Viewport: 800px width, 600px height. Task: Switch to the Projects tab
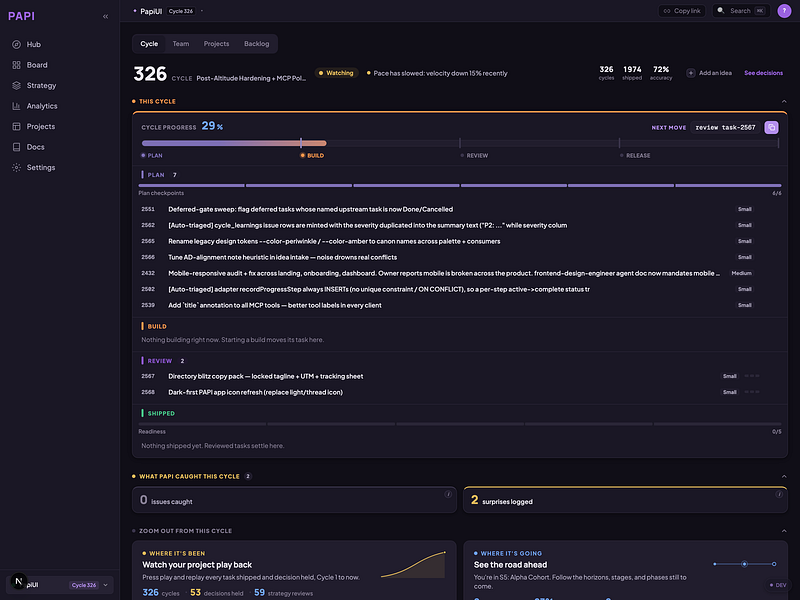(x=216, y=44)
